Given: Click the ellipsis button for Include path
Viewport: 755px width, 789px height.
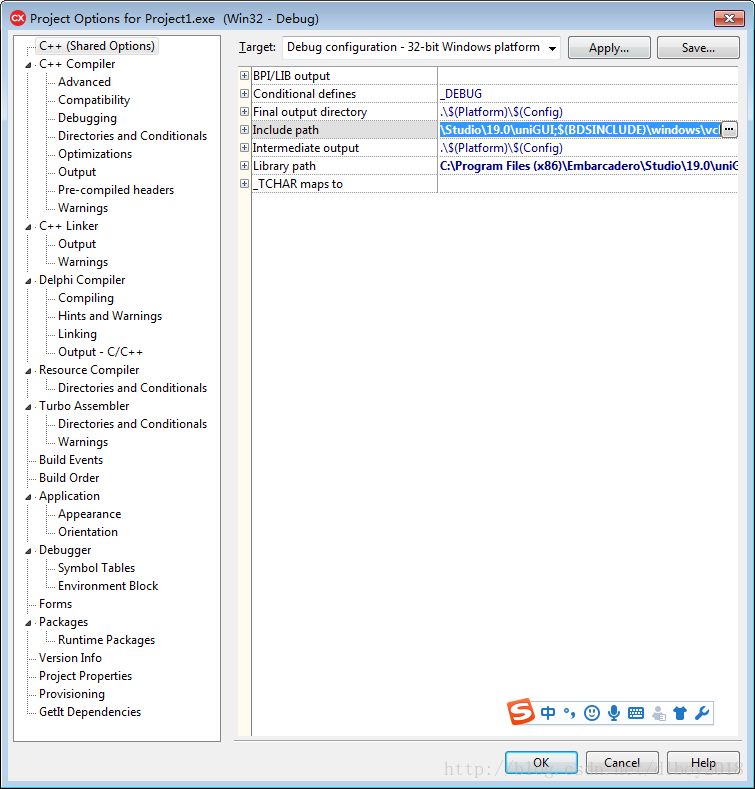Looking at the screenshot, I should pyautogui.click(x=729, y=130).
